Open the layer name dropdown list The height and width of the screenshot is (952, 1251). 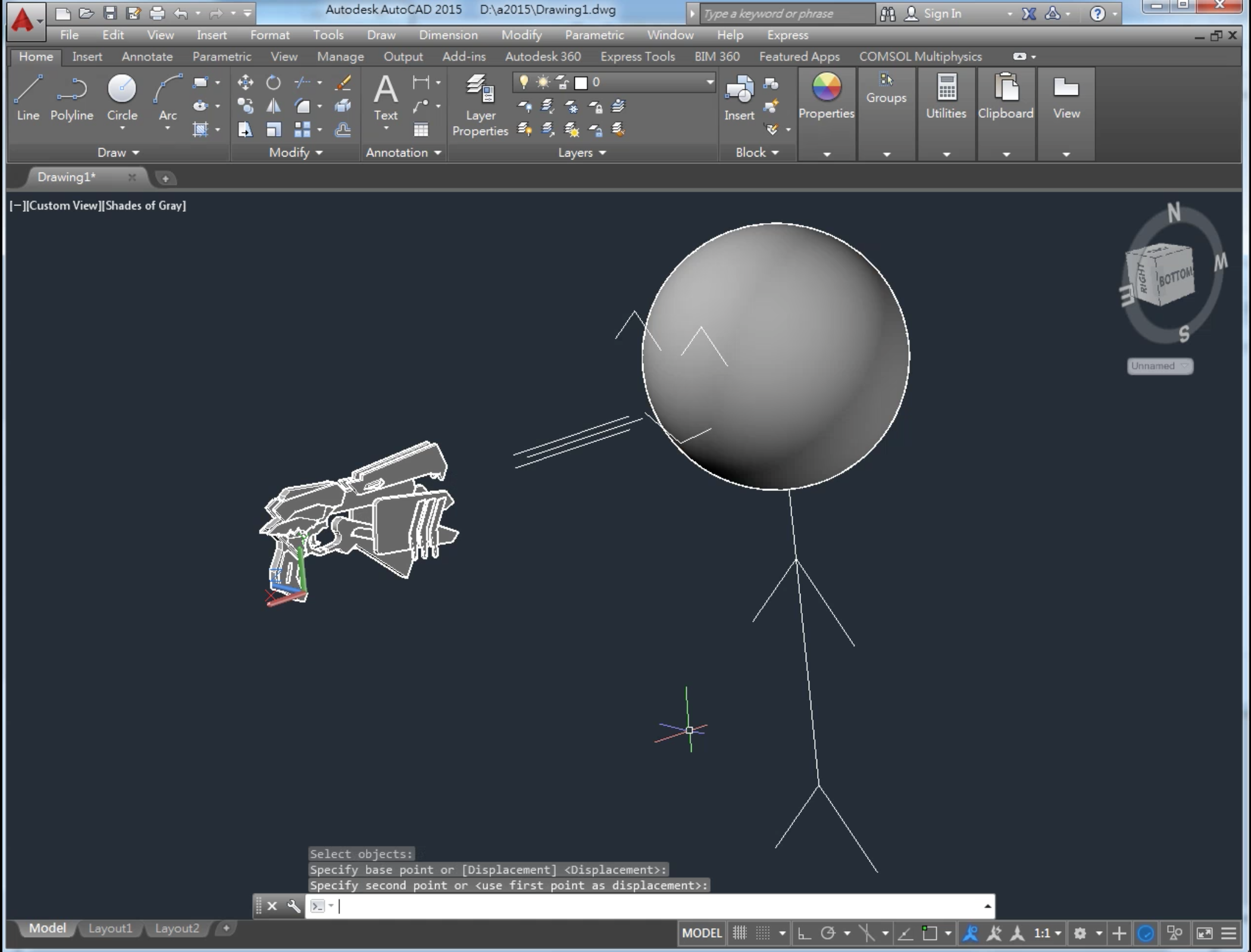[709, 82]
